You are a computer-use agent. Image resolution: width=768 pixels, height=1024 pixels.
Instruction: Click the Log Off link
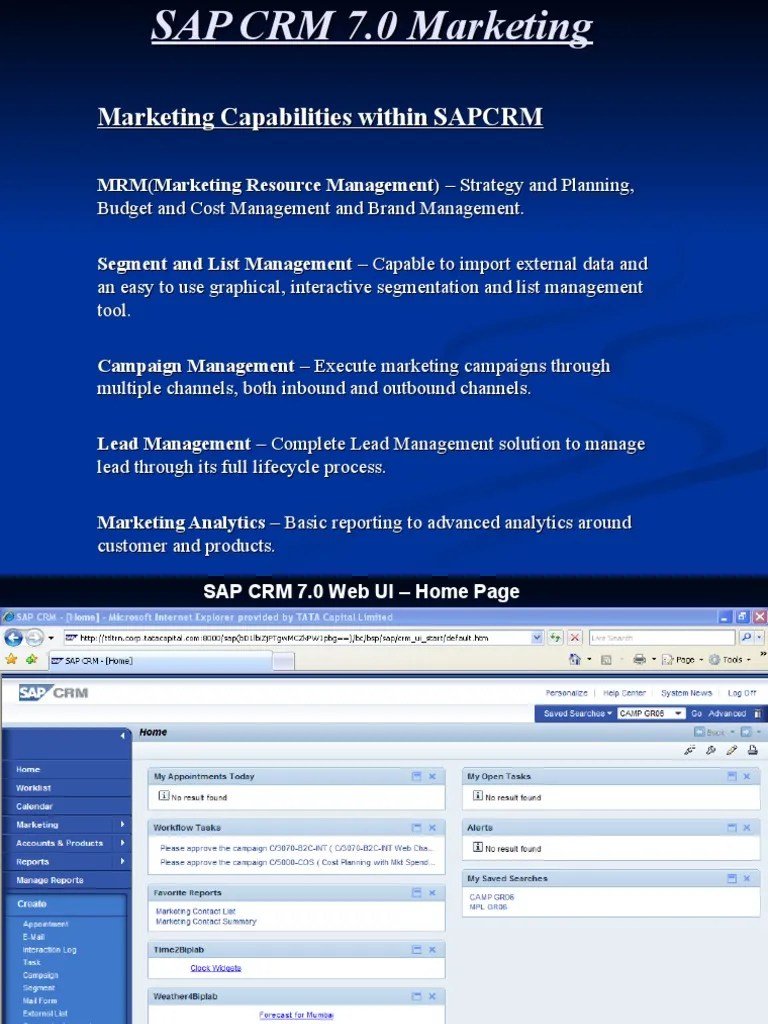pos(742,693)
